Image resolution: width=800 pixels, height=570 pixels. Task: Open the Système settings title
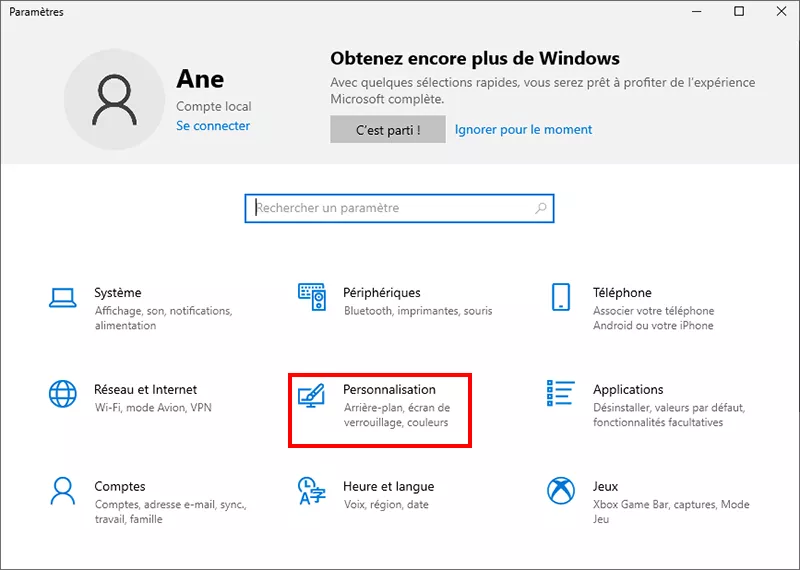118,293
